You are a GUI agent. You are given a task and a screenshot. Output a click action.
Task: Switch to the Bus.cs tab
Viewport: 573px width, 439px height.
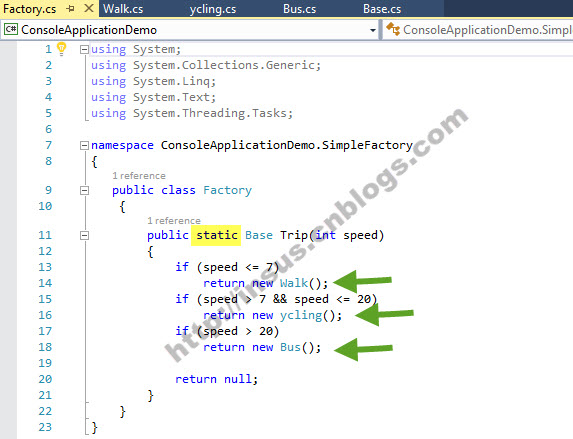[299, 9]
